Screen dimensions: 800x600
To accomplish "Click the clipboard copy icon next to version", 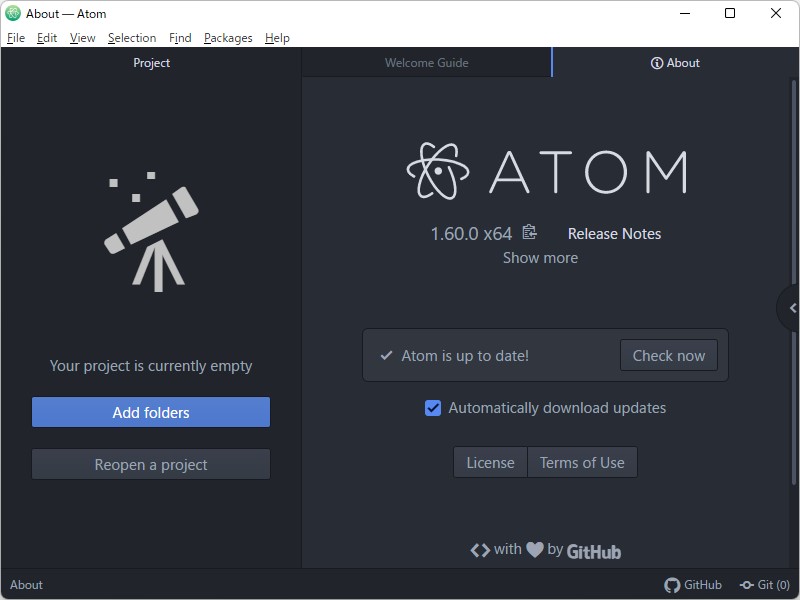I will [530, 232].
